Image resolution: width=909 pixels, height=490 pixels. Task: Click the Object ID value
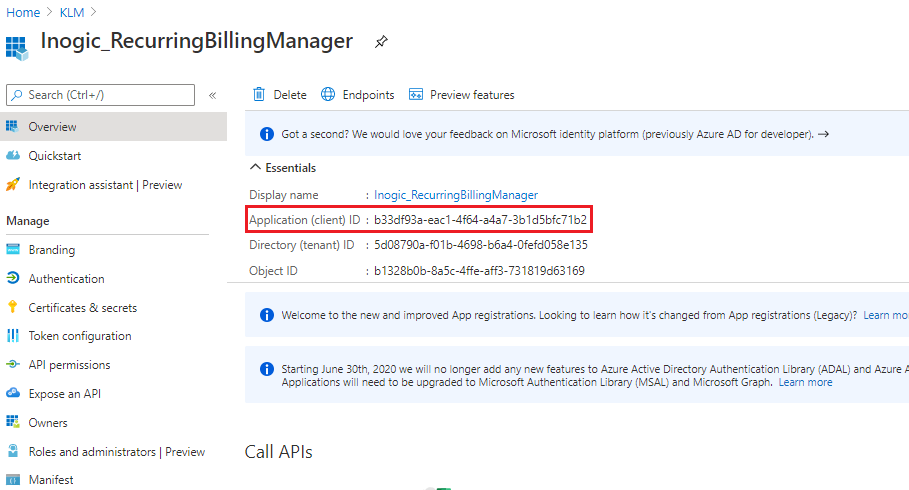tap(479, 271)
